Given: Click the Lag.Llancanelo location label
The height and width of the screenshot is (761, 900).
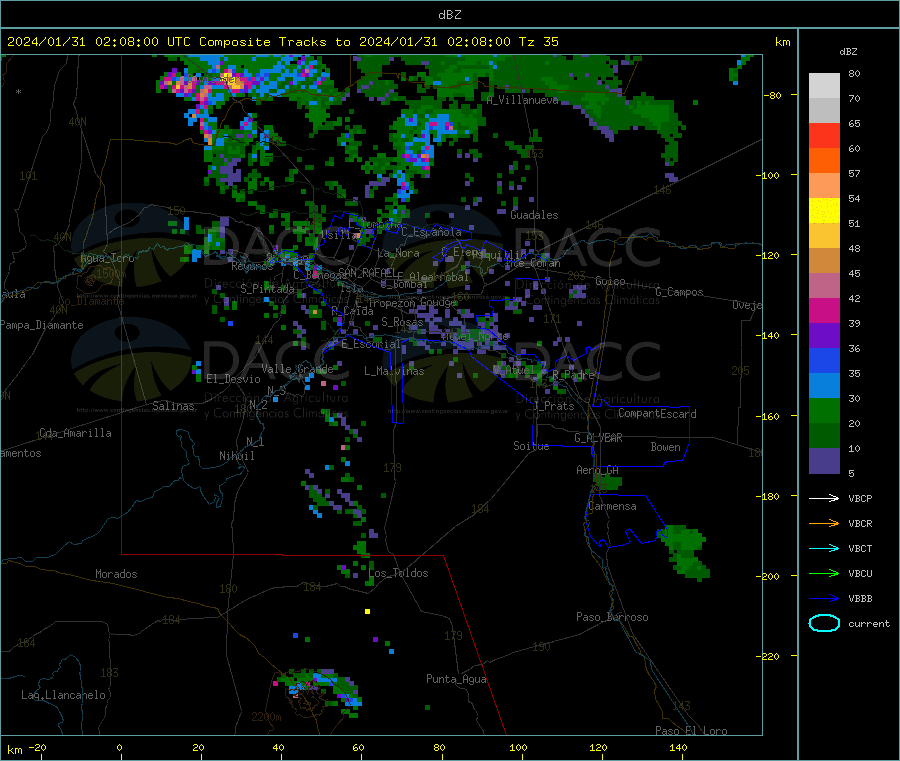Looking at the screenshot, I should [x=63, y=695].
